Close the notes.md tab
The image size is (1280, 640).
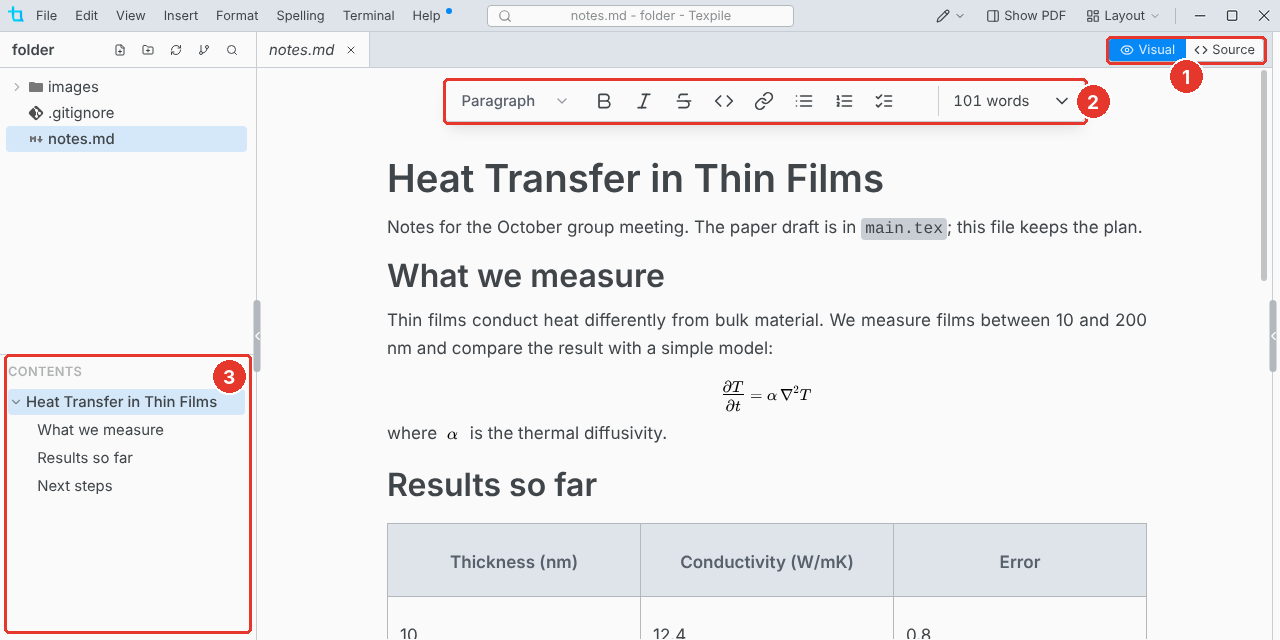tap(351, 50)
